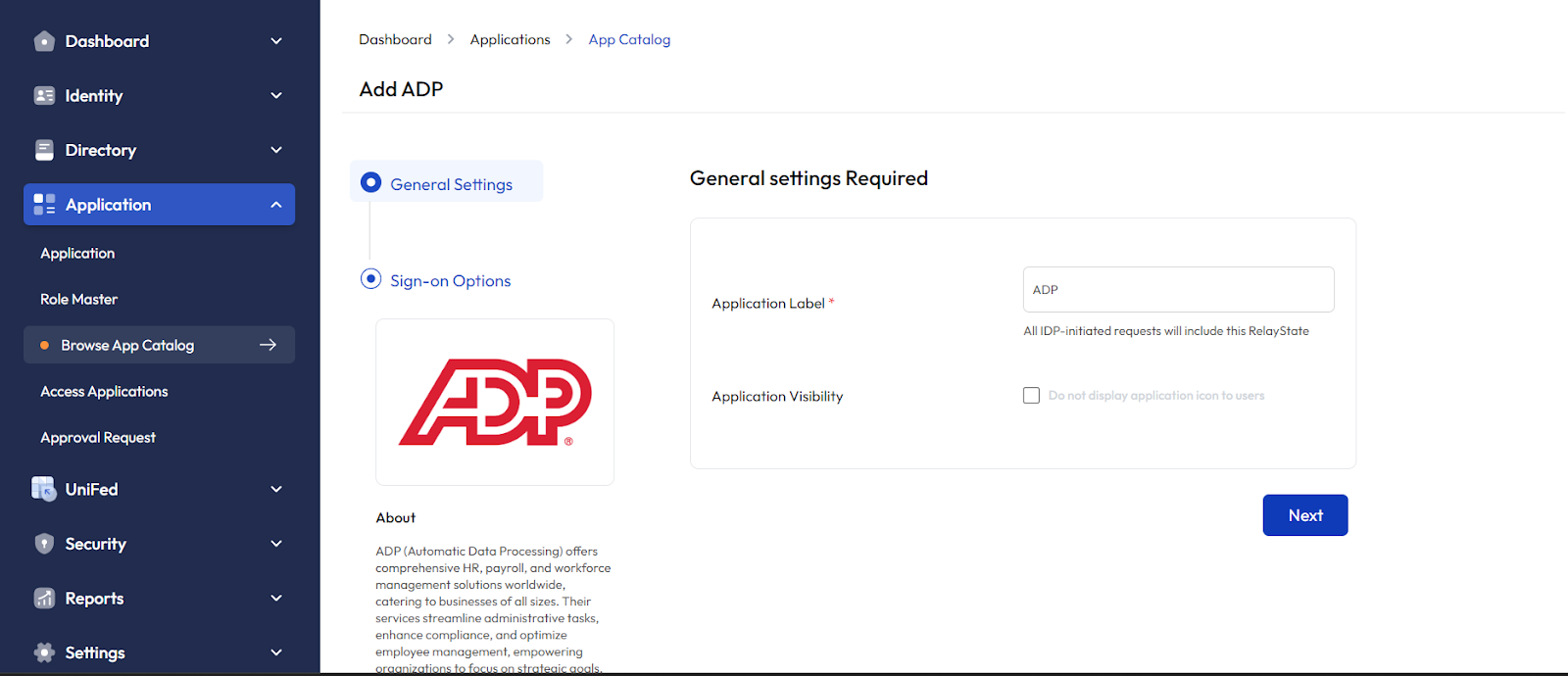
Task: Click the Security label in sidebar
Action: pos(95,544)
